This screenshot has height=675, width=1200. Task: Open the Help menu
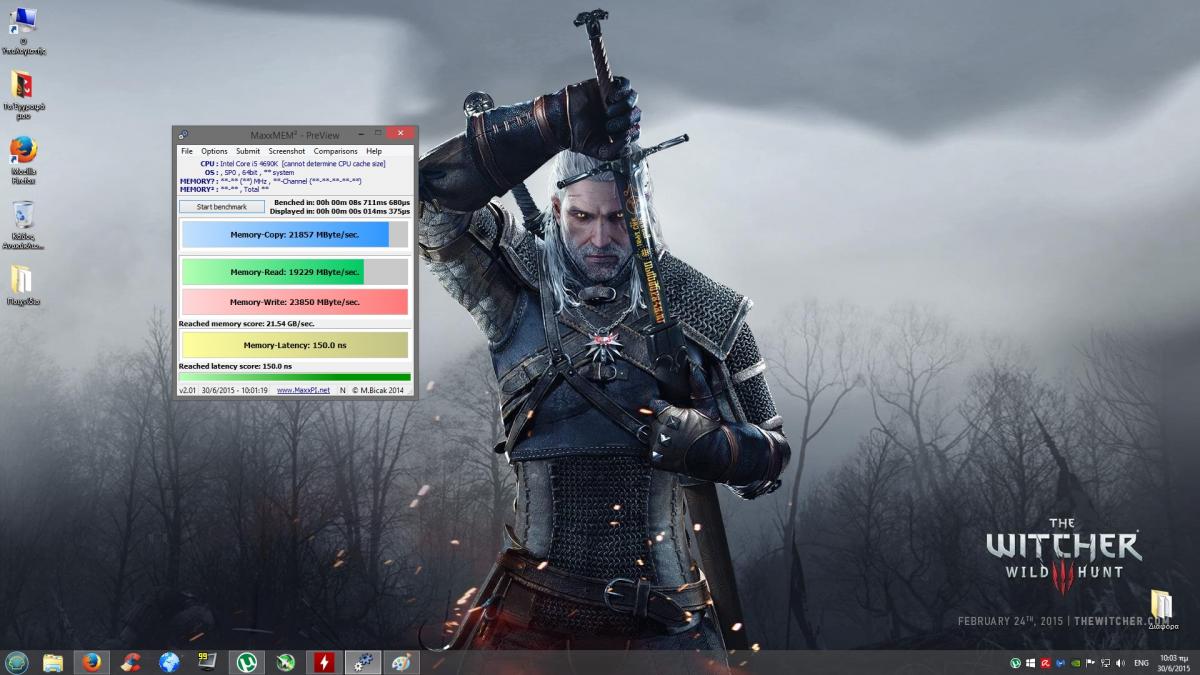[374, 151]
